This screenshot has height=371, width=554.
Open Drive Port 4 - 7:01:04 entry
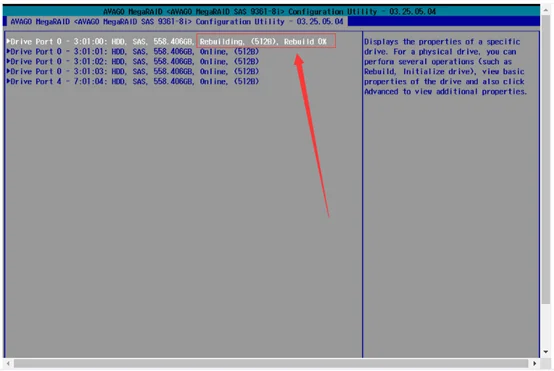click(133, 81)
